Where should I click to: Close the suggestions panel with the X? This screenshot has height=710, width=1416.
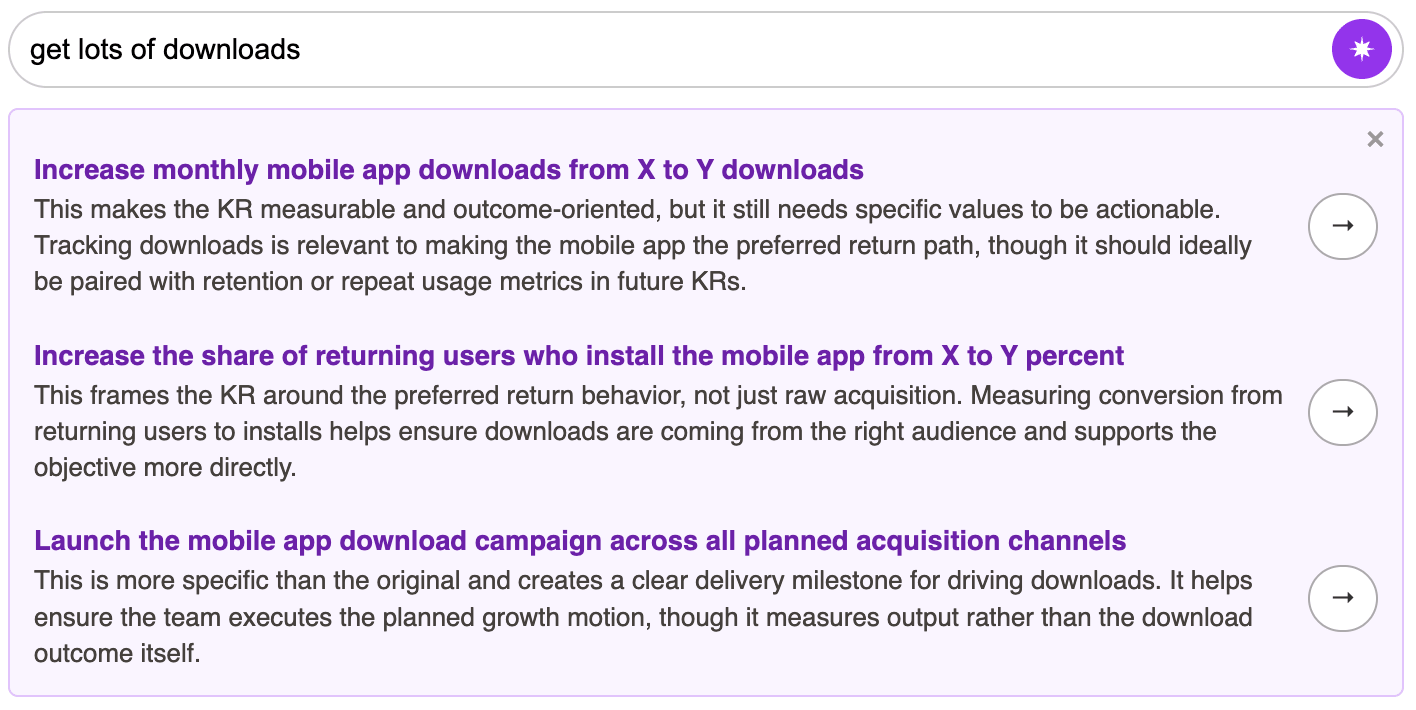[x=1375, y=140]
